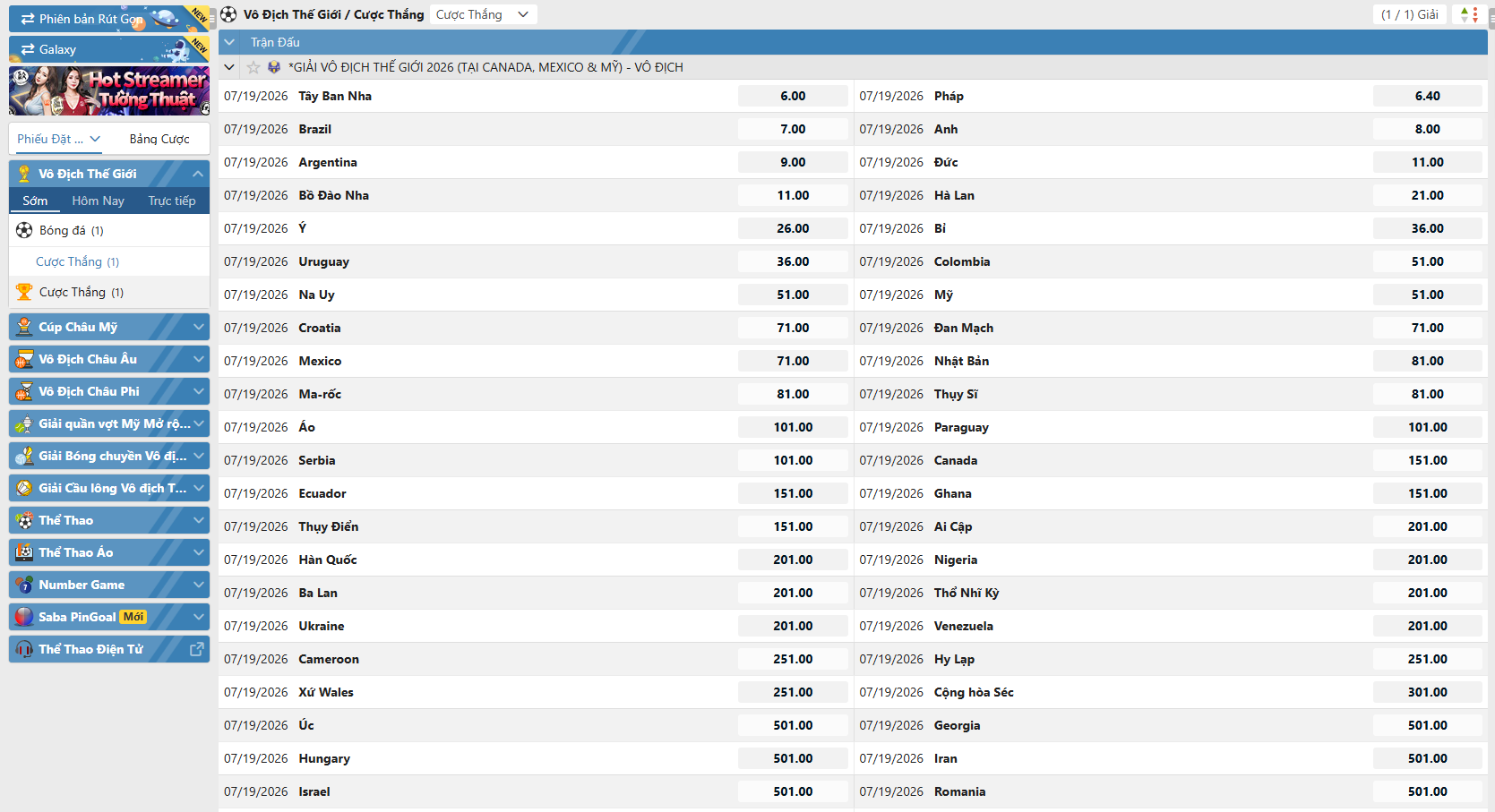Click the Hot Streamer banner
Viewport: 1495px width, 812px height.
click(x=109, y=91)
